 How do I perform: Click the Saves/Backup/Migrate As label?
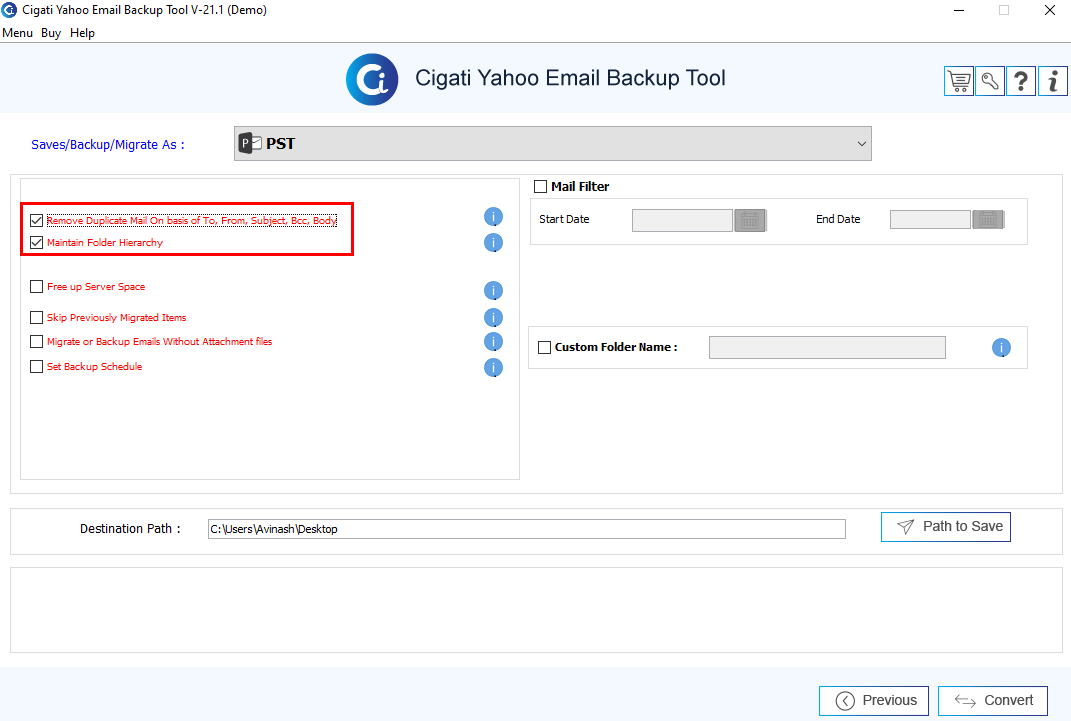(108, 145)
